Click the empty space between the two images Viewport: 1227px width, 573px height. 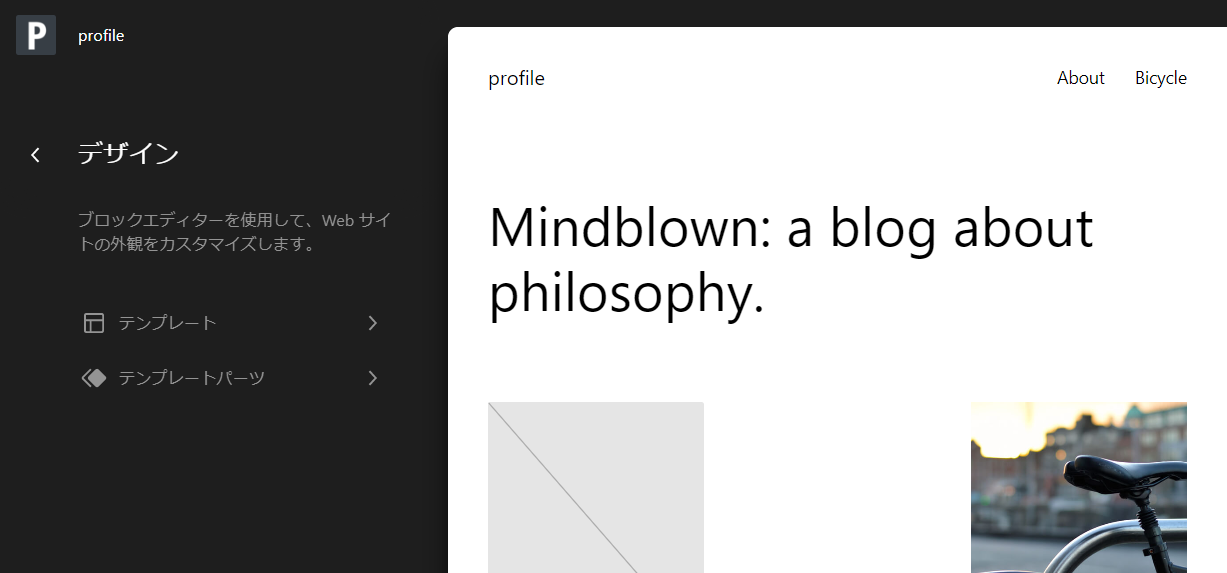click(837, 487)
